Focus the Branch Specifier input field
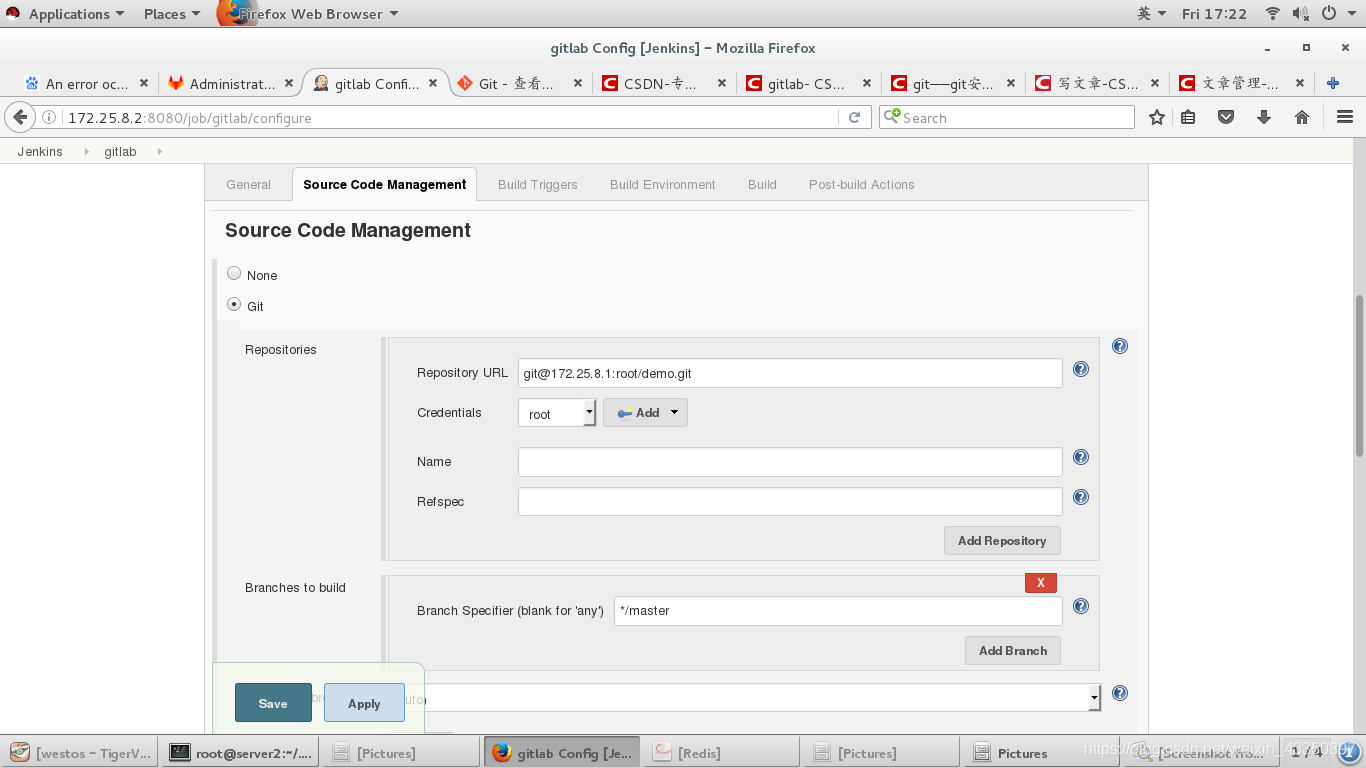This screenshot has height=768, width=1366. (x=838, y=611)
